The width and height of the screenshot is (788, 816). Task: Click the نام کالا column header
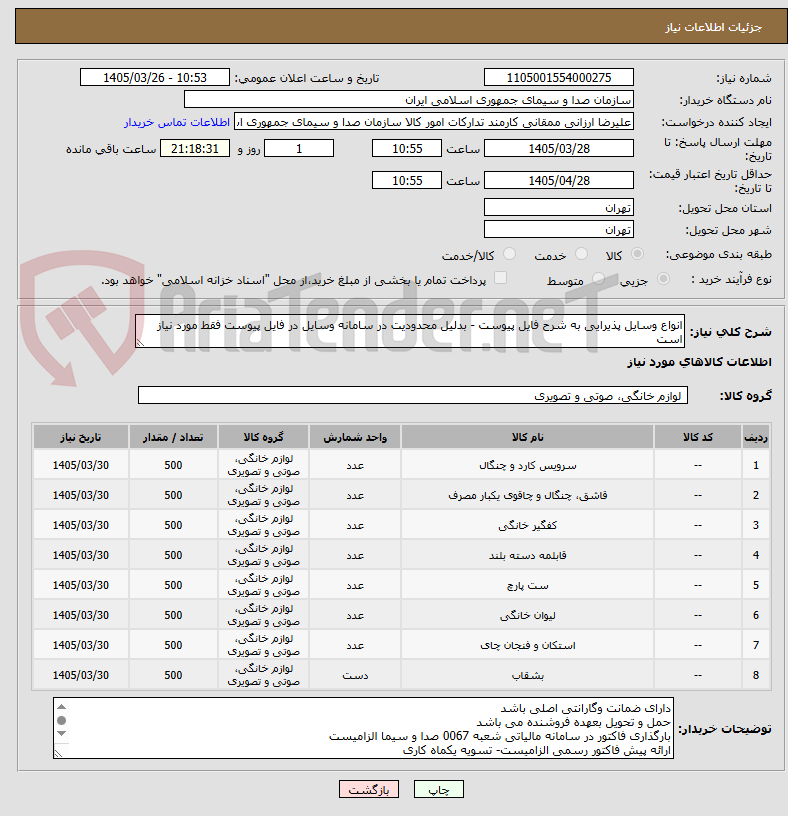[527, 437]
